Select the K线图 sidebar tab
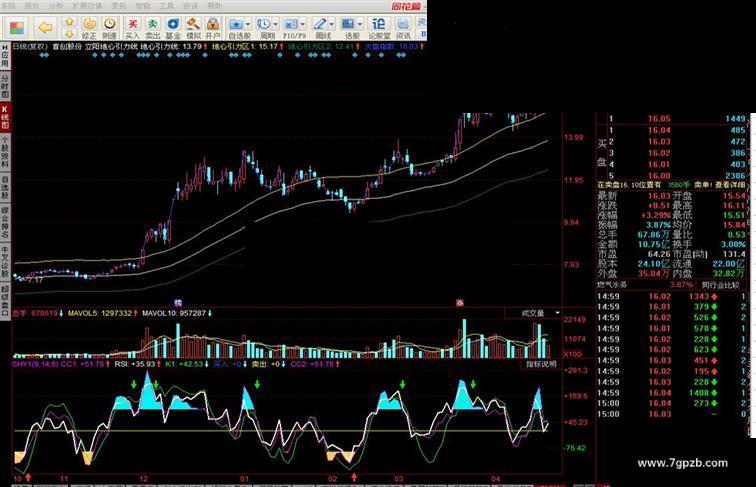 (x=5, y=117)
